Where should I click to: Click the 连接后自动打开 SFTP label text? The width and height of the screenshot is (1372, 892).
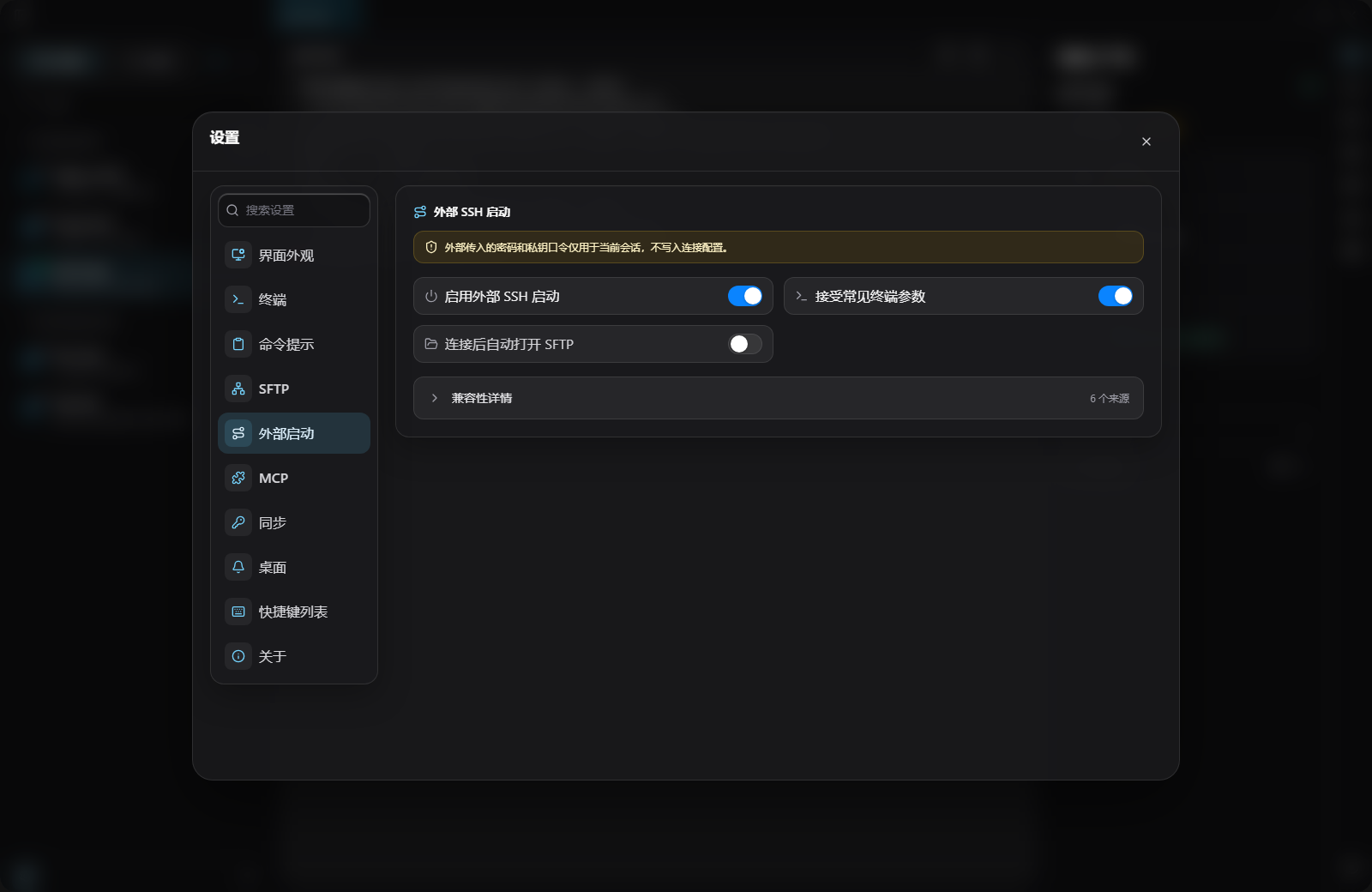coord(509,344)
